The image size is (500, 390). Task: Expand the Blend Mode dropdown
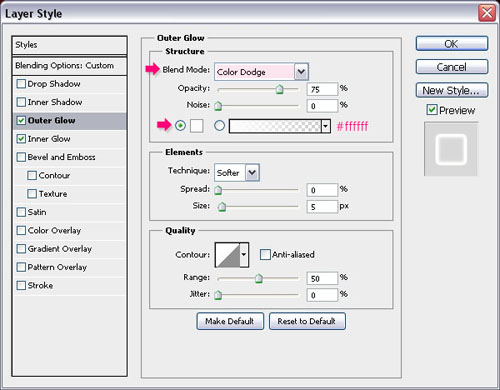pyautogui.click(x=301, y=72)
